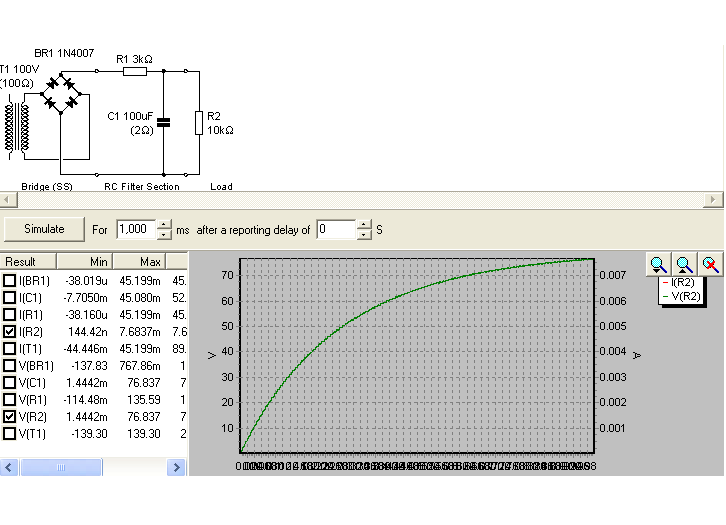The image size is (726, 525).
Task: Select the bridge rectifier BR1 symbol
Action: pyautogui.click(x=61, y=94)
